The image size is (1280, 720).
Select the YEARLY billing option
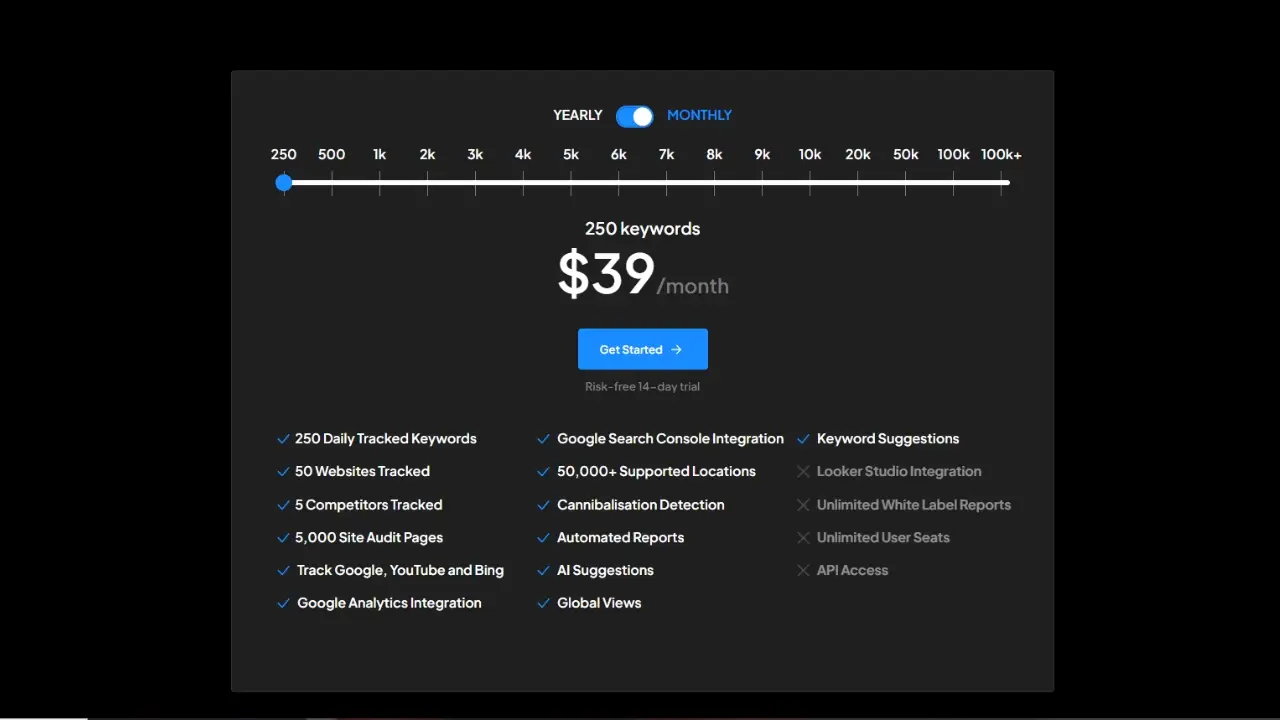pos(577,115)
